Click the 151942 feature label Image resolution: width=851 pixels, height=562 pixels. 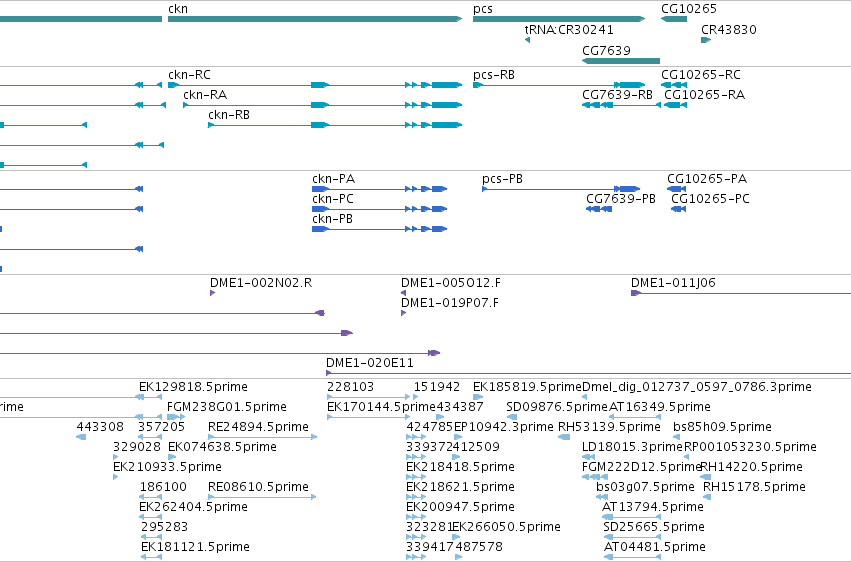pos(437,387)
